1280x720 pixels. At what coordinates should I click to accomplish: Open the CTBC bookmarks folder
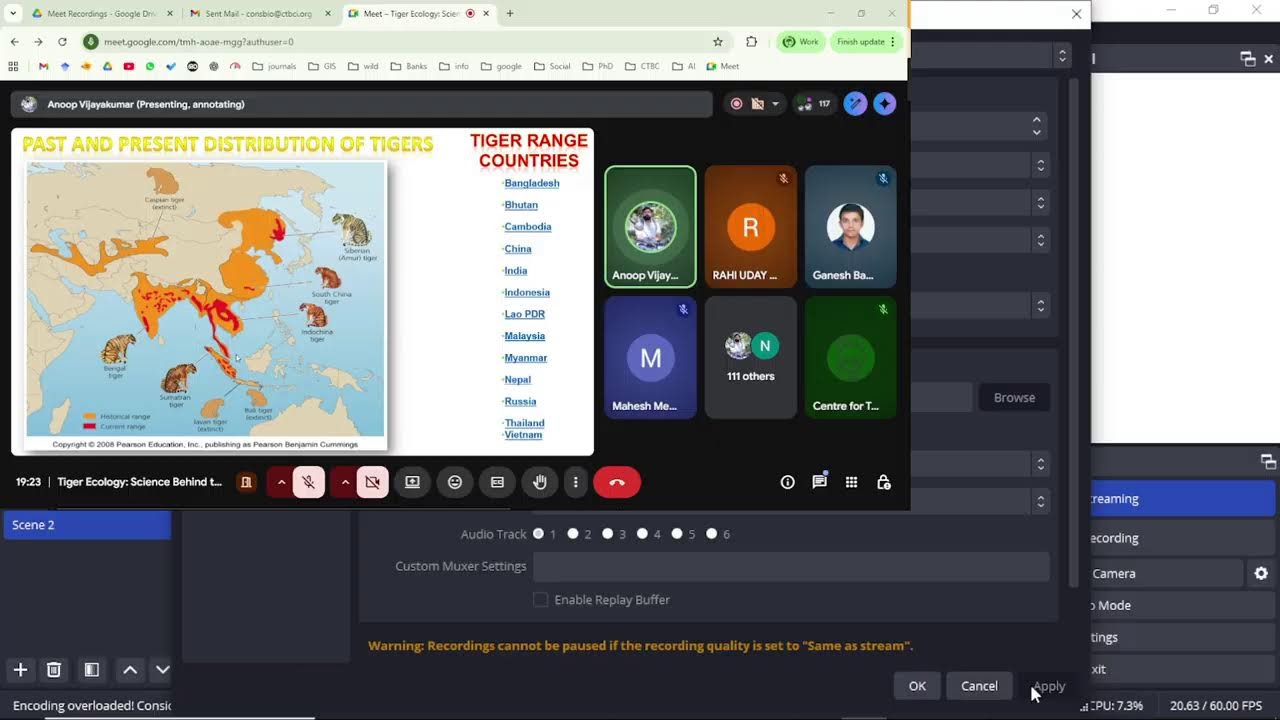click(x=642, y=67)
